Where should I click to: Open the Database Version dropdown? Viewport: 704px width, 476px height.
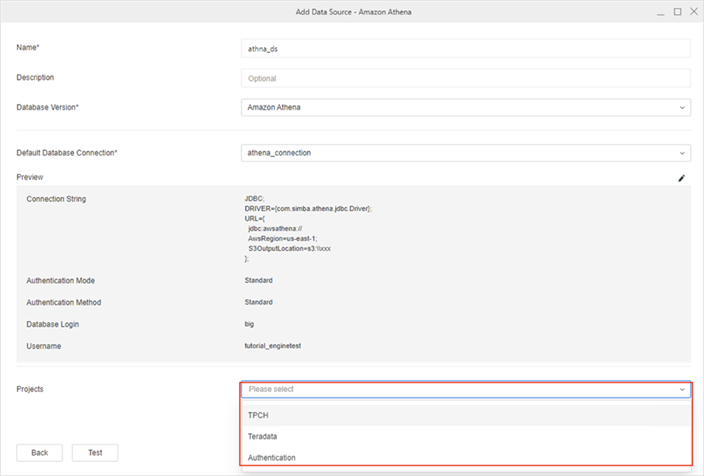pyautogui.click(x=465, y=107)
